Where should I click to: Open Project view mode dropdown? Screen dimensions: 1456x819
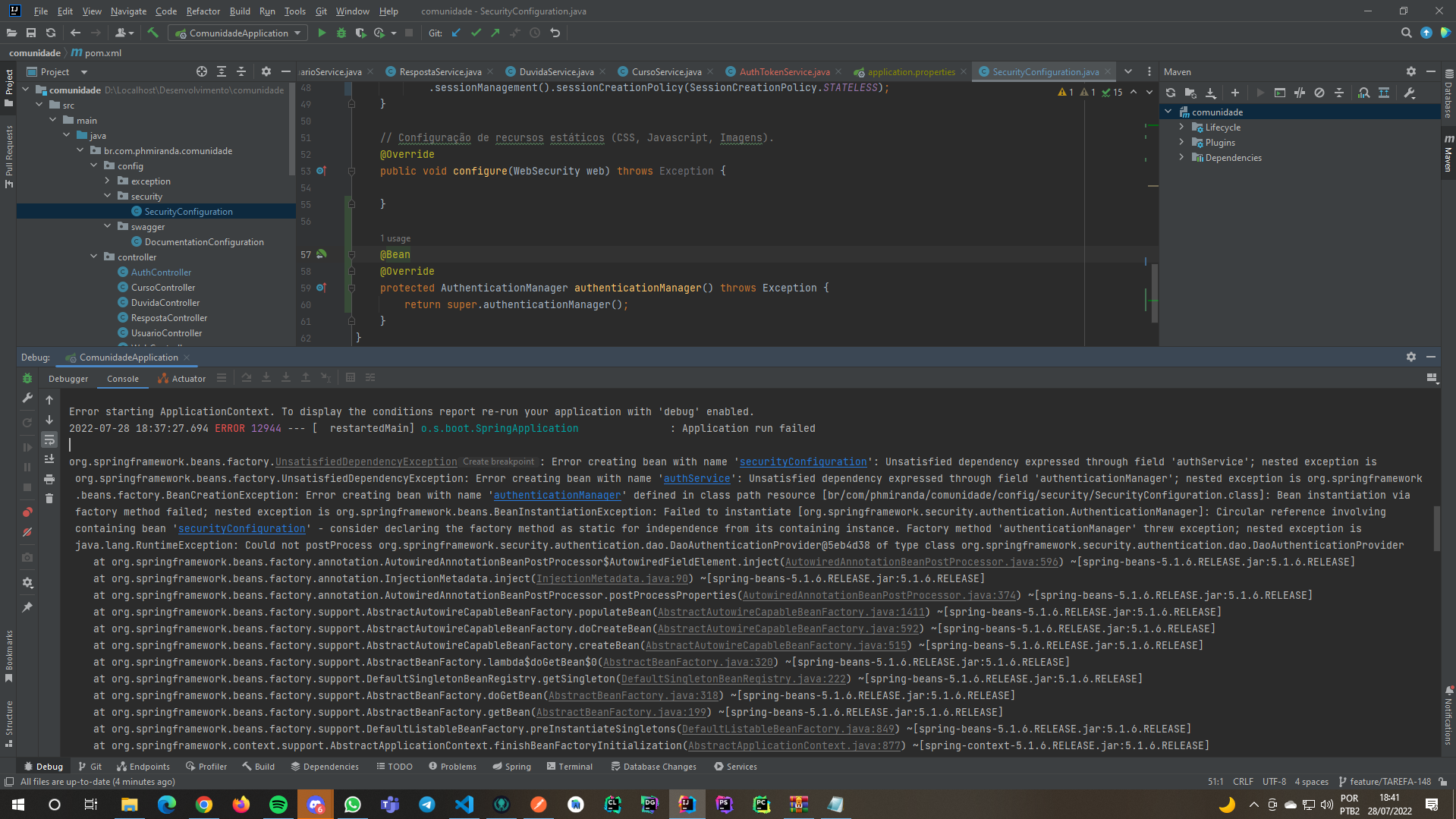[x=84, y=71]
